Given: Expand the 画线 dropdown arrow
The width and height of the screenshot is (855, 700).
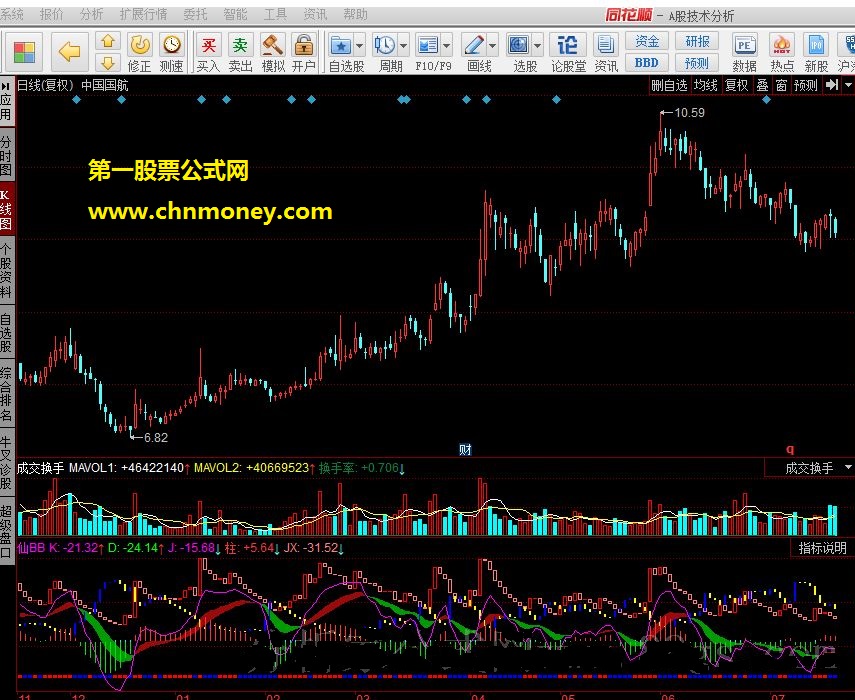Looking at the screenshot, I should [492, 46].
